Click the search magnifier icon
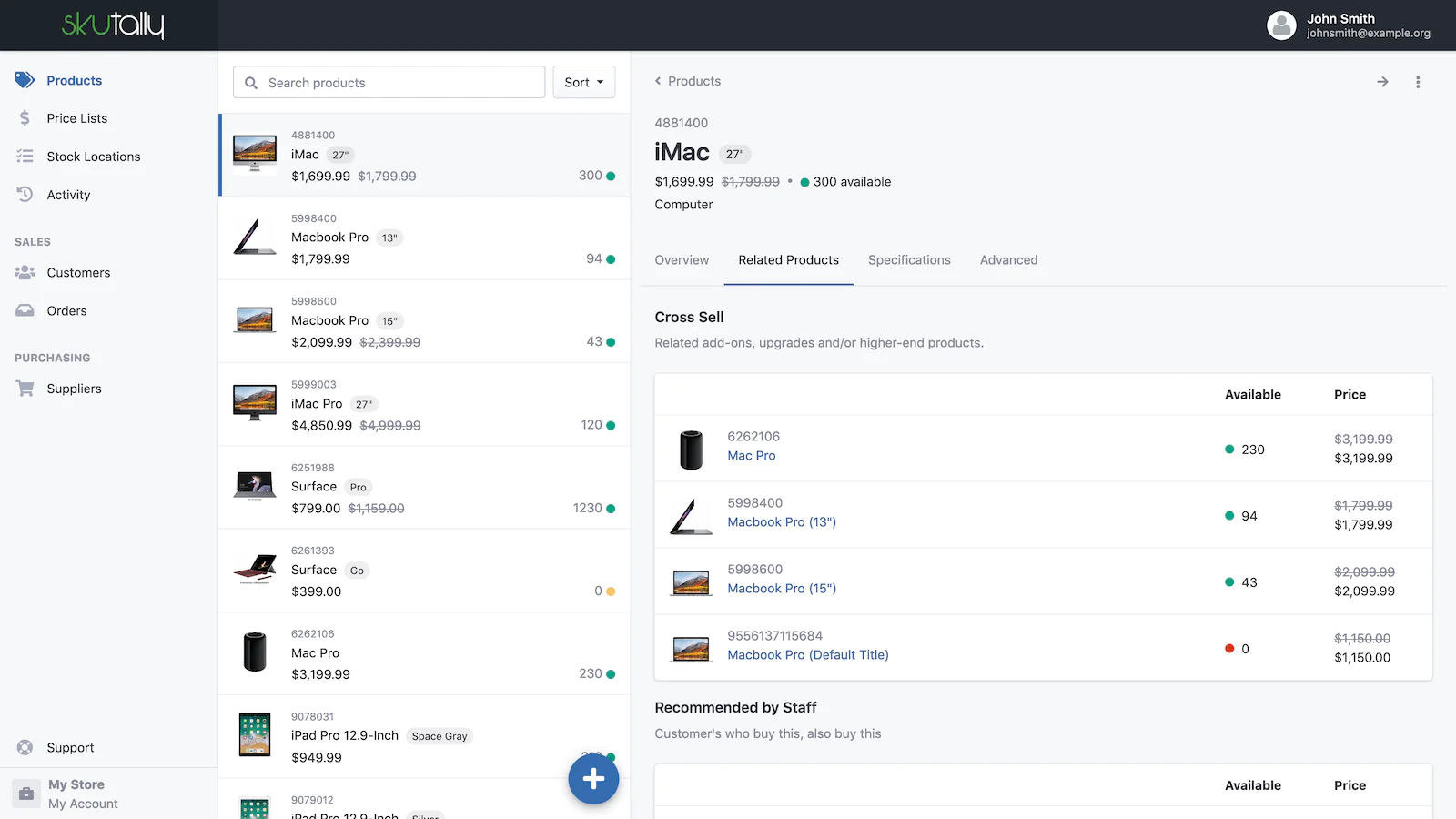This screenshot has height=819, width=1456. click(251, 83)
